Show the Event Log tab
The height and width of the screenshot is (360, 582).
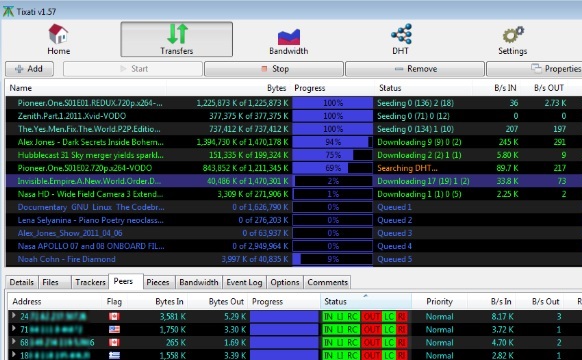244,282
